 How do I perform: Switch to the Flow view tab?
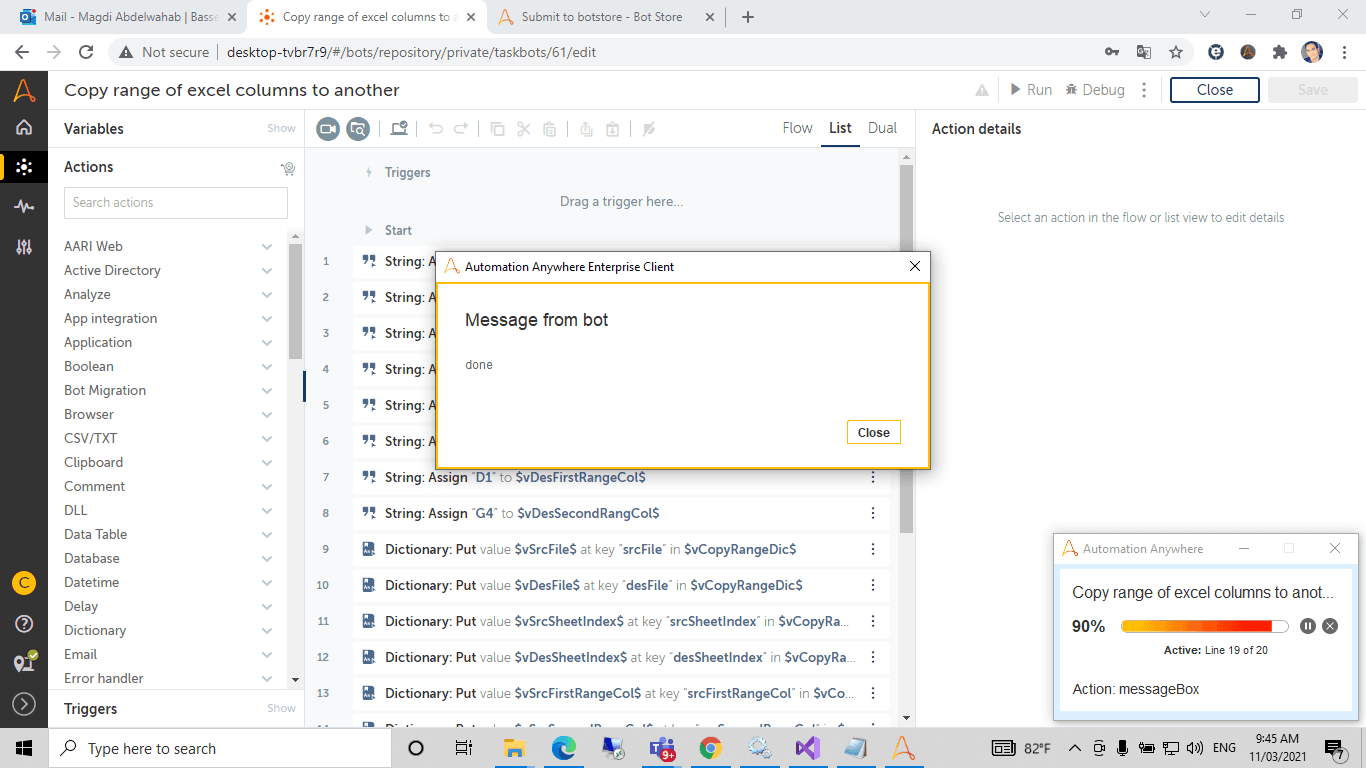(x=797, y=128)
